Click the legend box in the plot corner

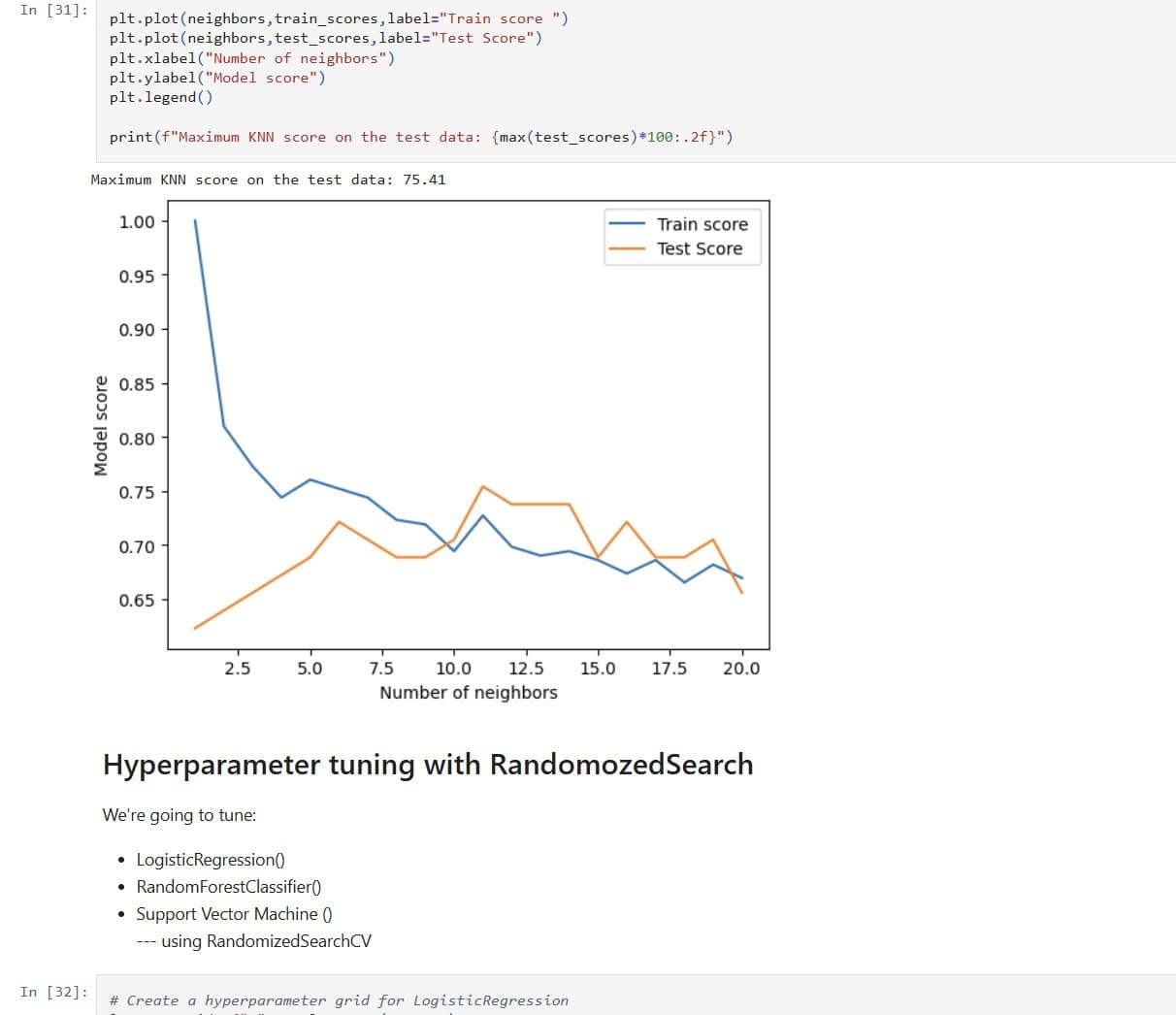[682, 236]
